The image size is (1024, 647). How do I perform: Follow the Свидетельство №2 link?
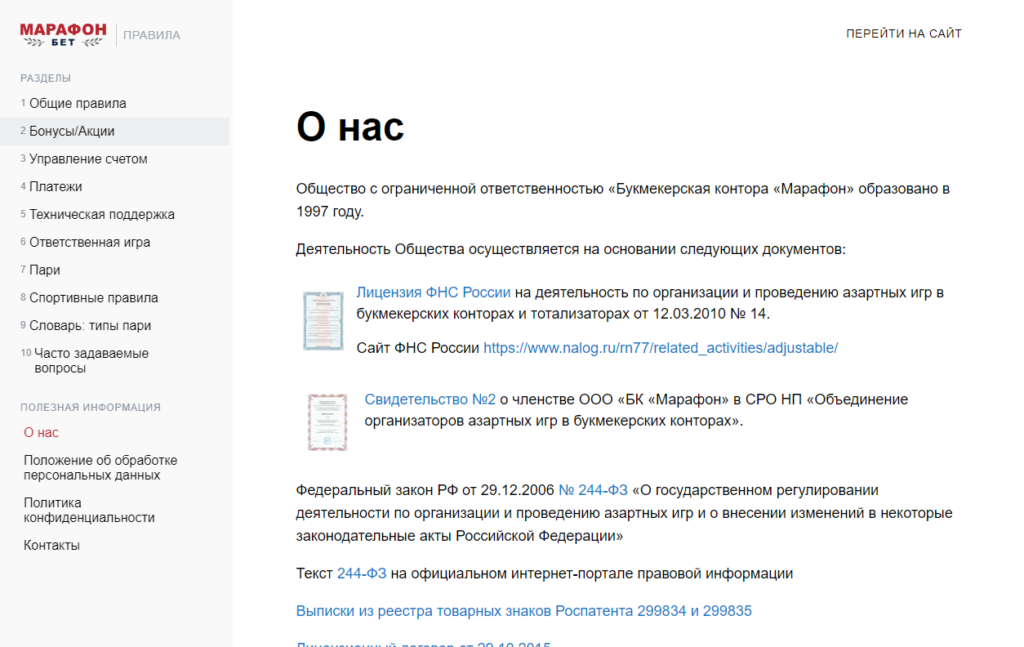[x=430, y=400]
